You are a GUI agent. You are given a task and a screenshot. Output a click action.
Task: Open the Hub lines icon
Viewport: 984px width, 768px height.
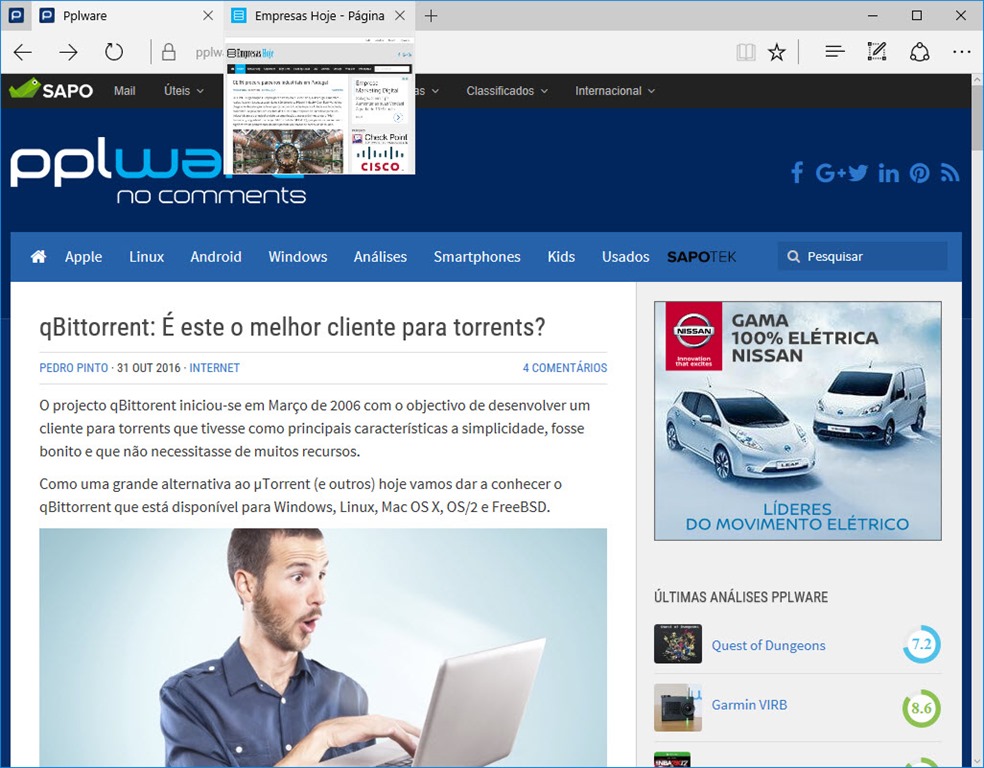click(x=835, y=52)
